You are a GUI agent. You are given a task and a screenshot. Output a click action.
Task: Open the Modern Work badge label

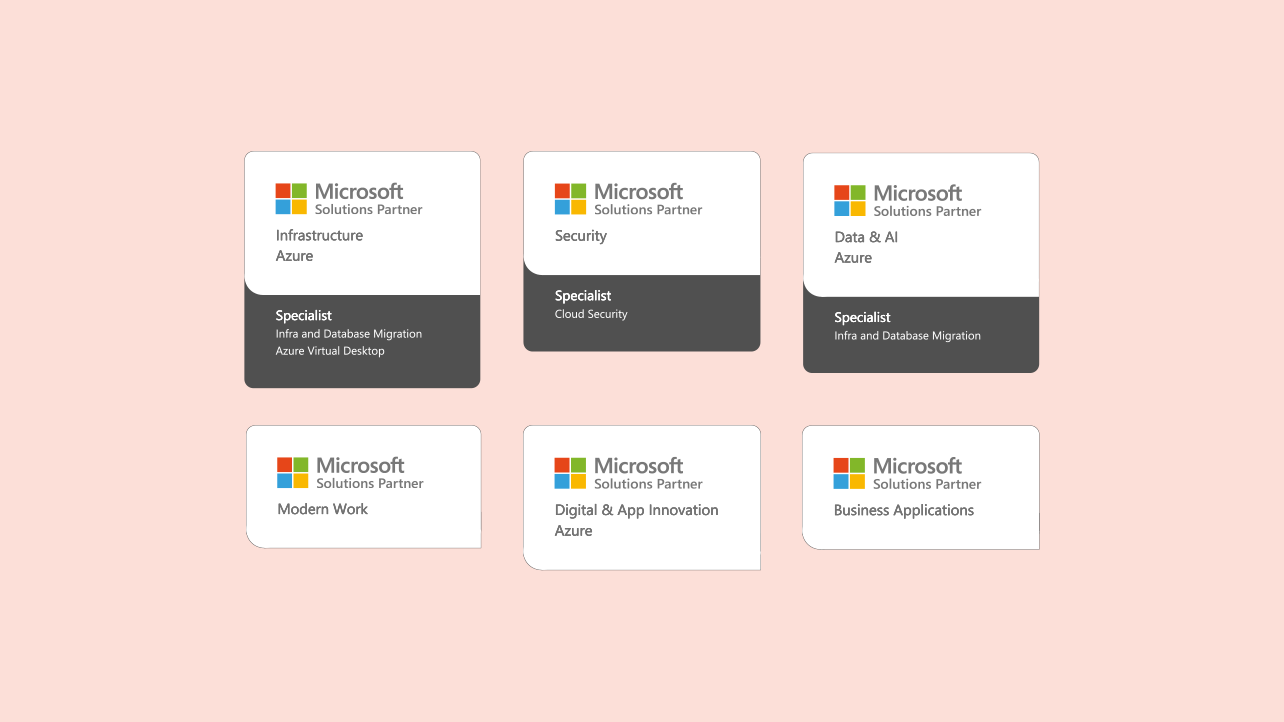click(322, 509)
